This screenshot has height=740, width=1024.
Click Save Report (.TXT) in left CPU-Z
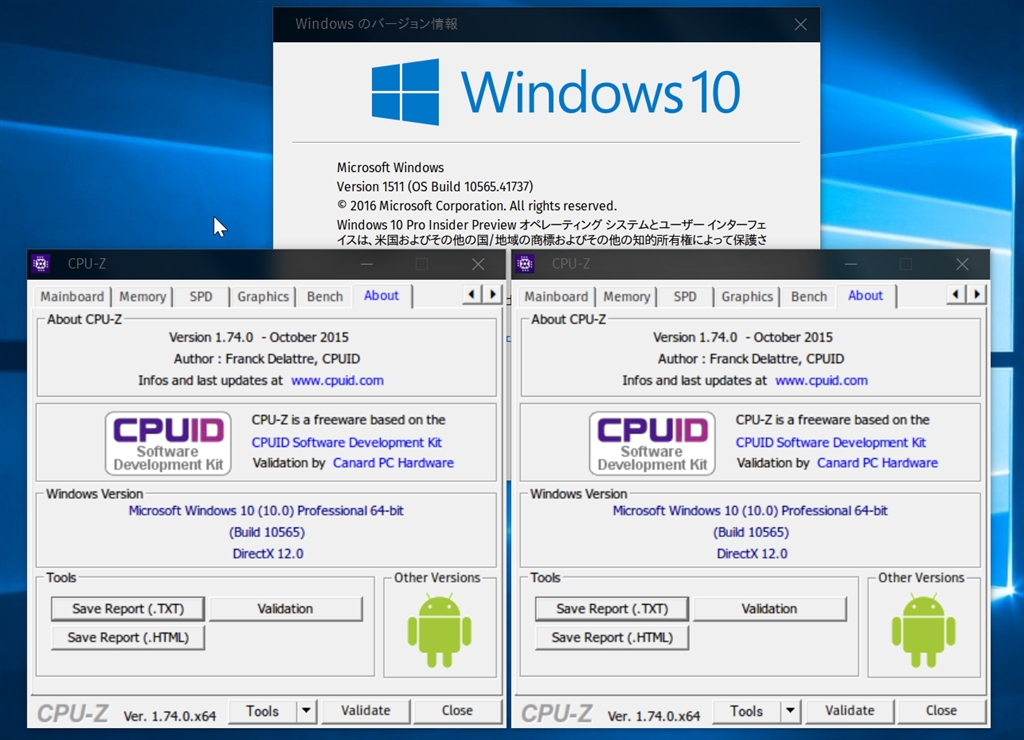pos(128,609)
